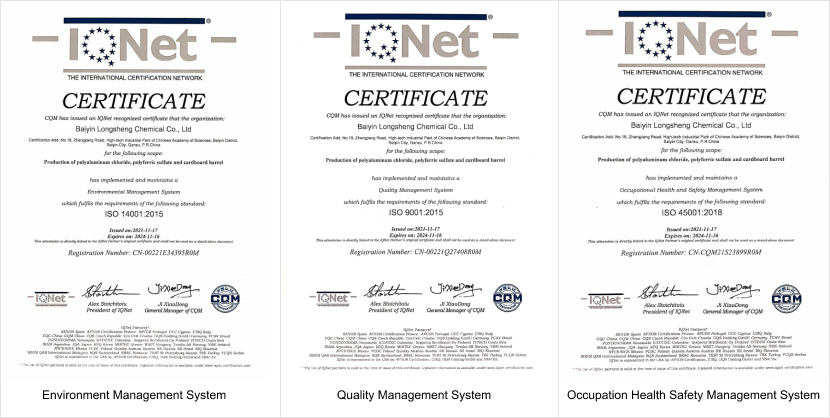The width and height of the screenshot is (830, 418).
Task: Click the 'Occupational Health and Safety Management System' line
Action: point(692,190)
